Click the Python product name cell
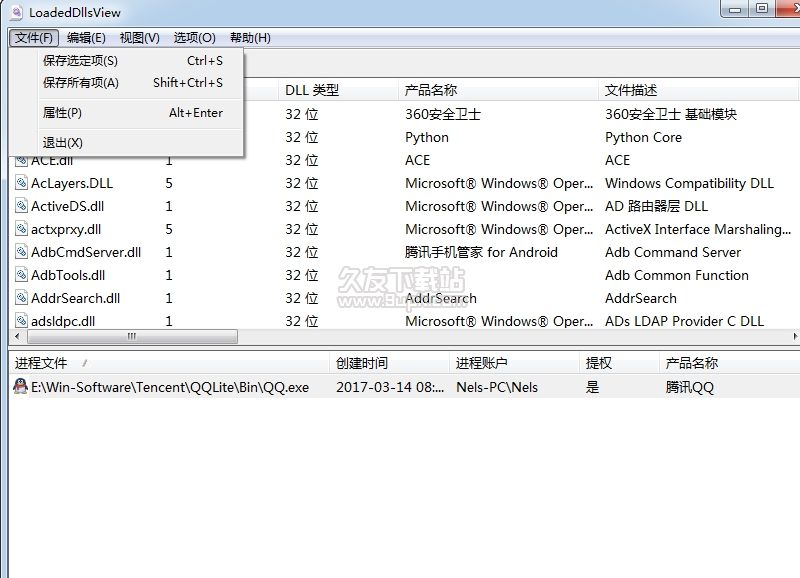The width and height of the screenshot is (800, 578). coord(427,137)
